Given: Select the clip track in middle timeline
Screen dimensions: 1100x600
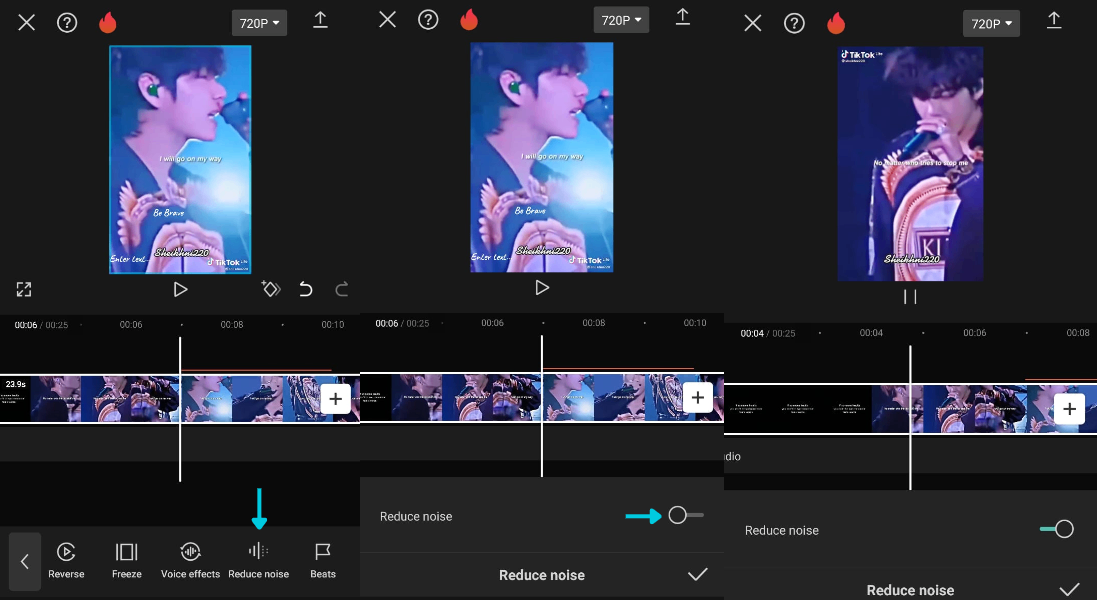Looking at the screenshot, I should [x=542, y=397].
